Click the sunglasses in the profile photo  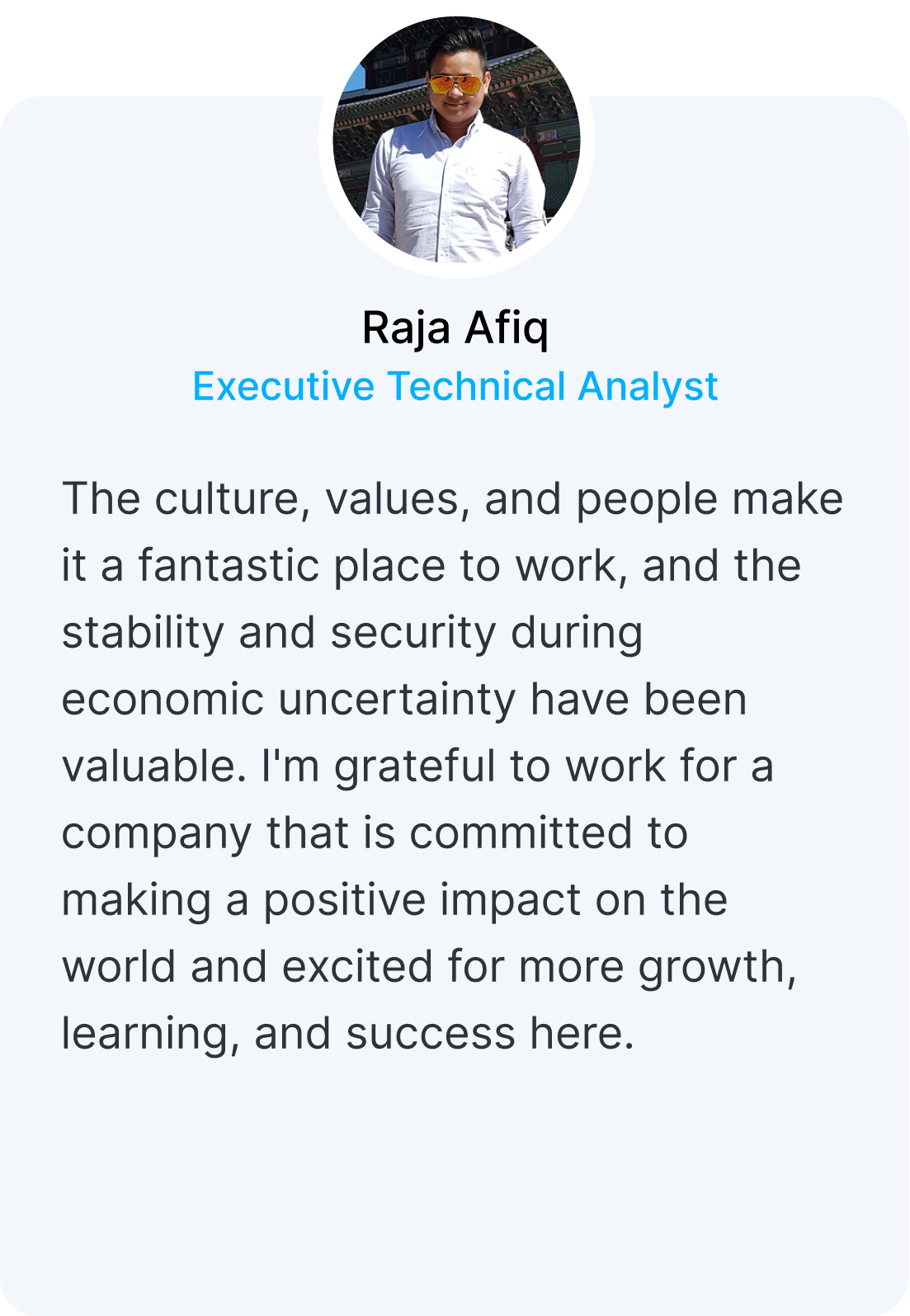coord(455,83)
